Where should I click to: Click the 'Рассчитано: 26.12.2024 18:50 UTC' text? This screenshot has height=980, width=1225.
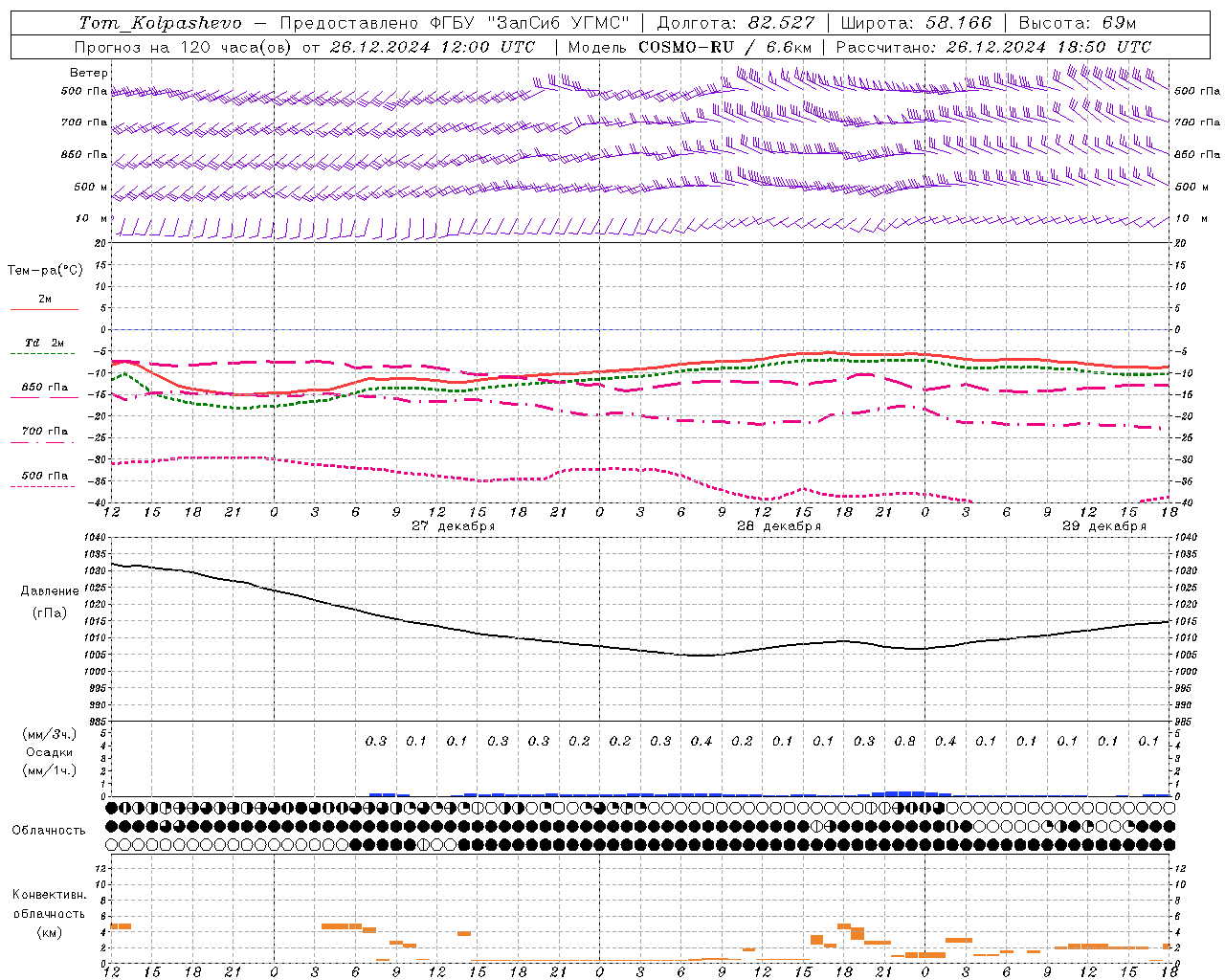click(993, 47)
